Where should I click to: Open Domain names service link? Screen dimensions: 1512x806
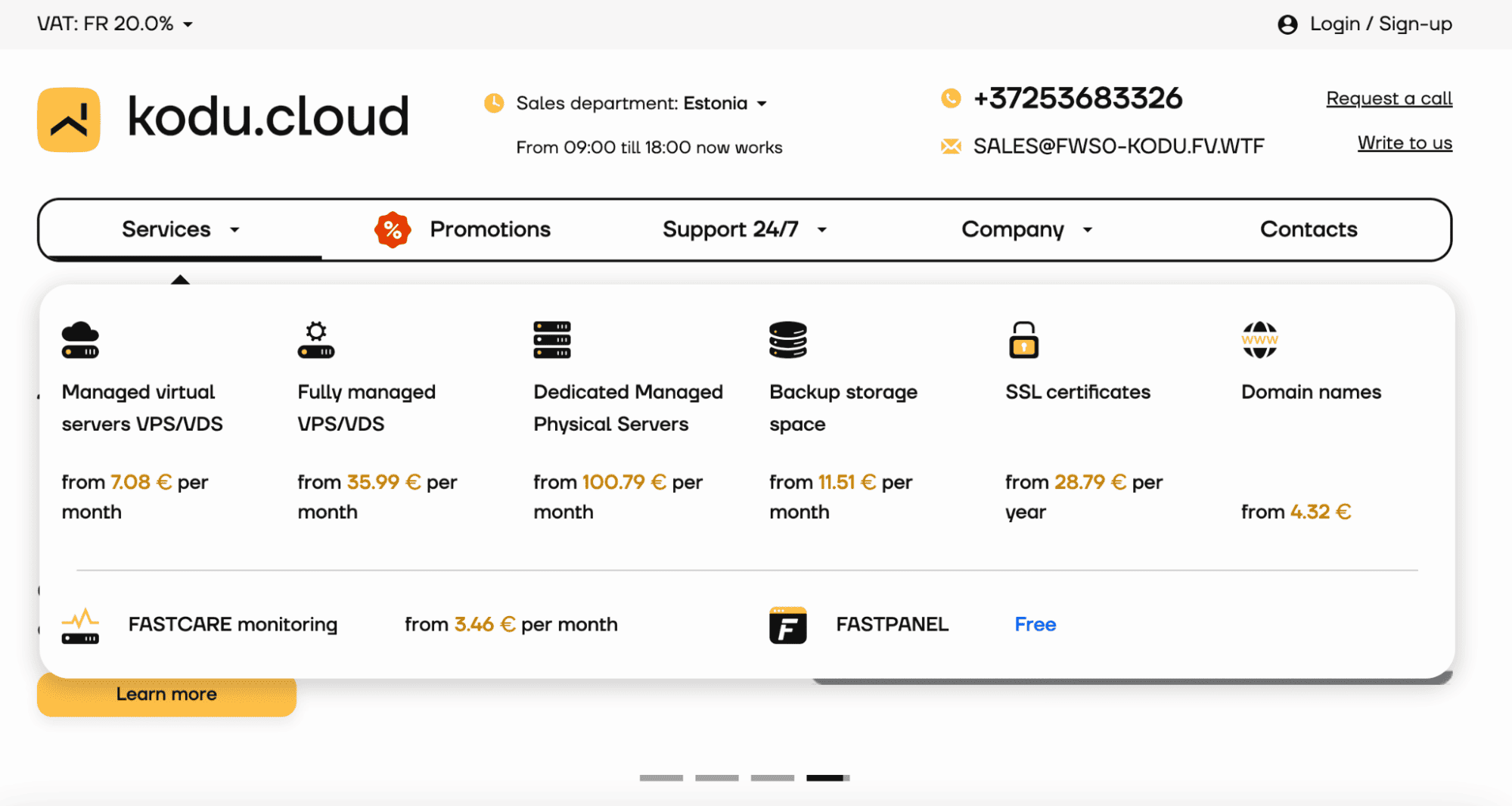[x=1312, y=392]
